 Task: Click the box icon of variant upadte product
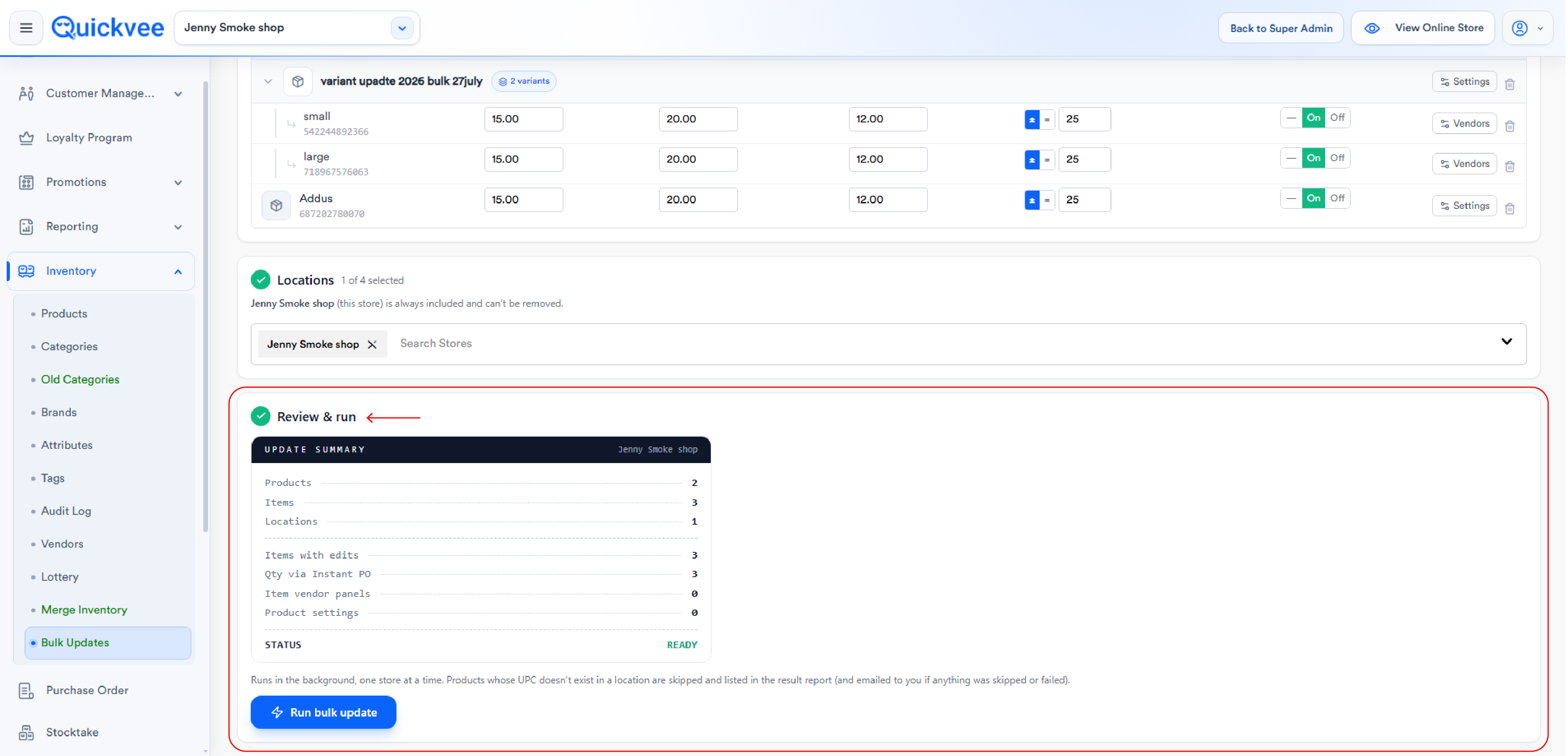click(x=298, y=81)
